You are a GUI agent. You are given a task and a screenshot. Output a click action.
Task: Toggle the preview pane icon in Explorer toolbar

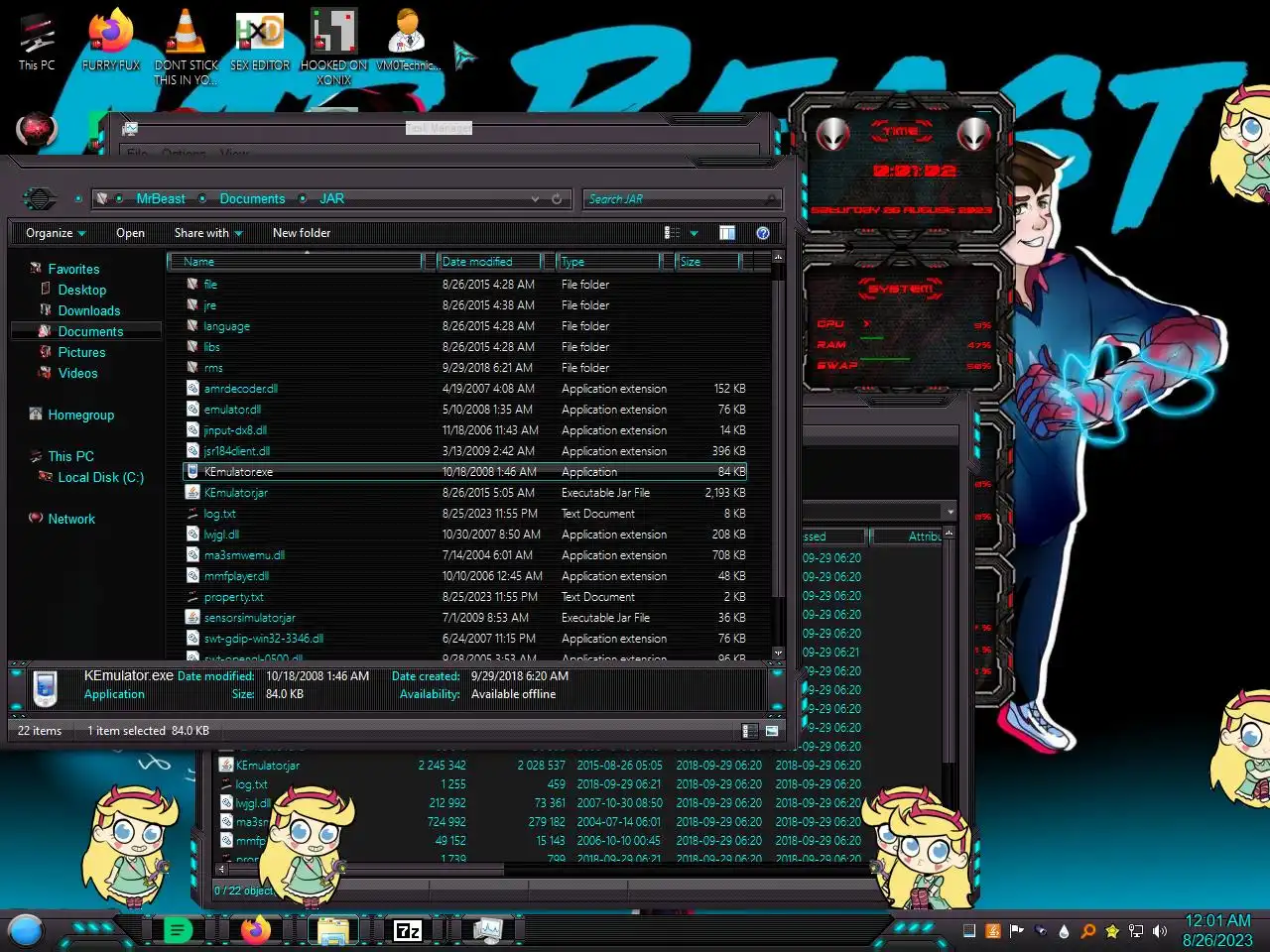coord(727,233)
